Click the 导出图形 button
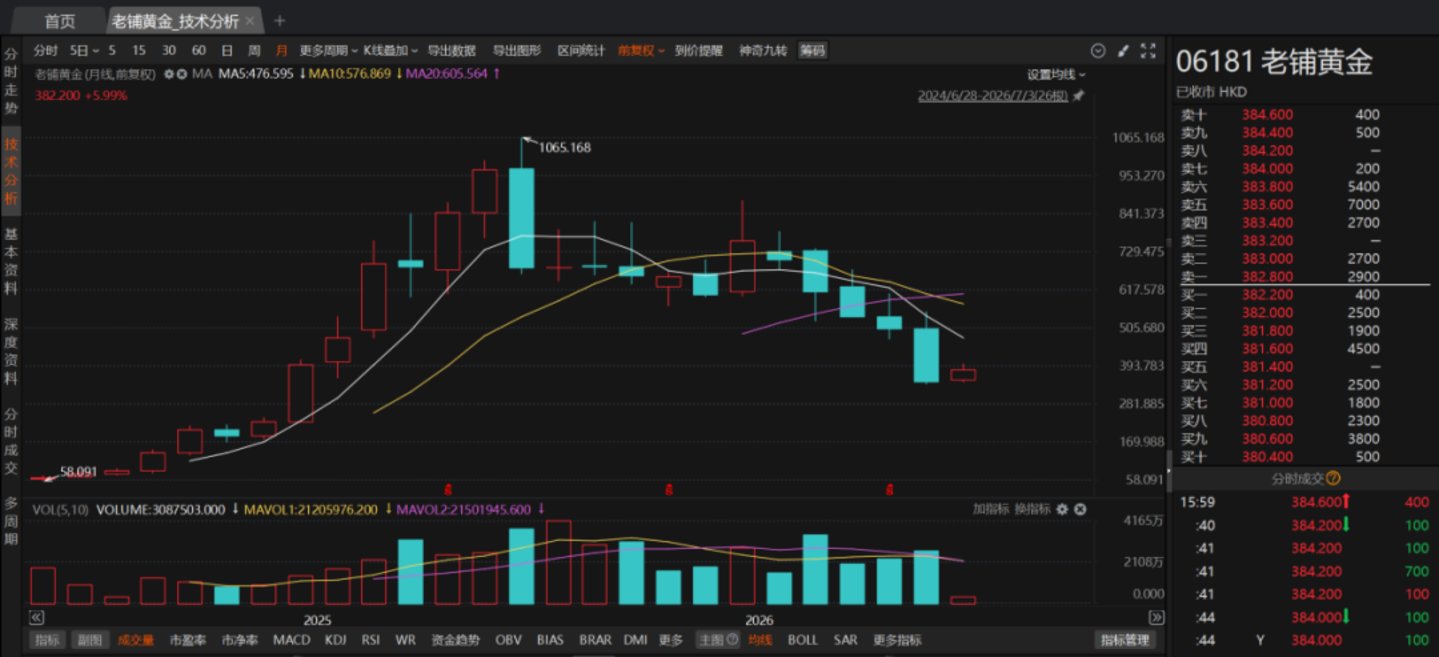Viewport: 1439px width, 657px height. pos(517,50)
